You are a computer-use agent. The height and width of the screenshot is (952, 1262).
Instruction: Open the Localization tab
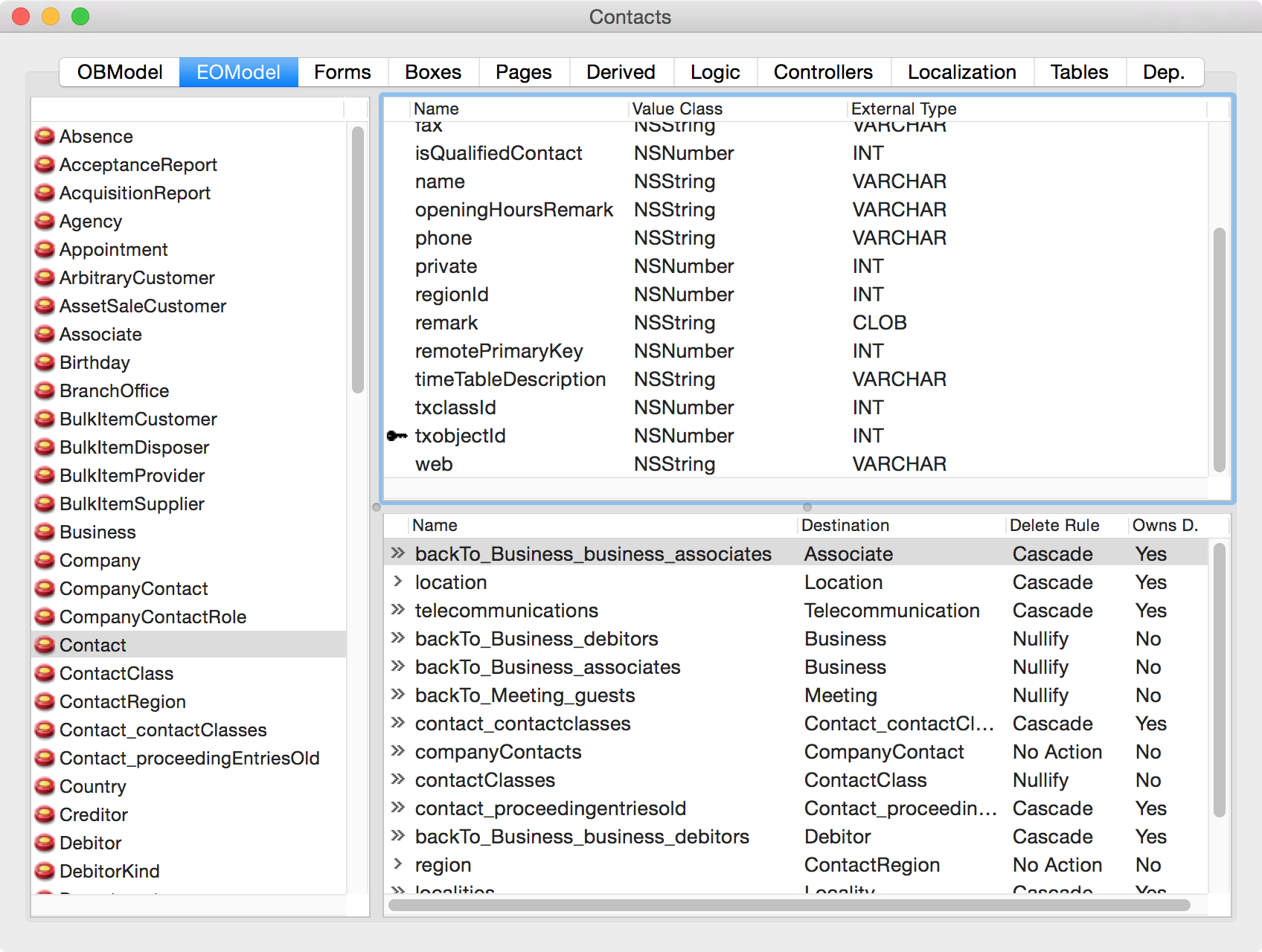961,72
